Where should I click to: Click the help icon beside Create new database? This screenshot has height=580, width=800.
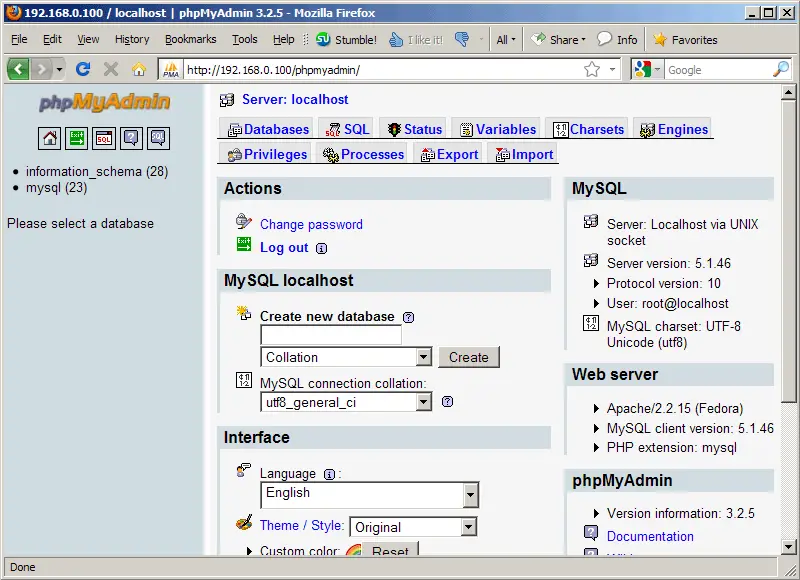click(409, 317)
